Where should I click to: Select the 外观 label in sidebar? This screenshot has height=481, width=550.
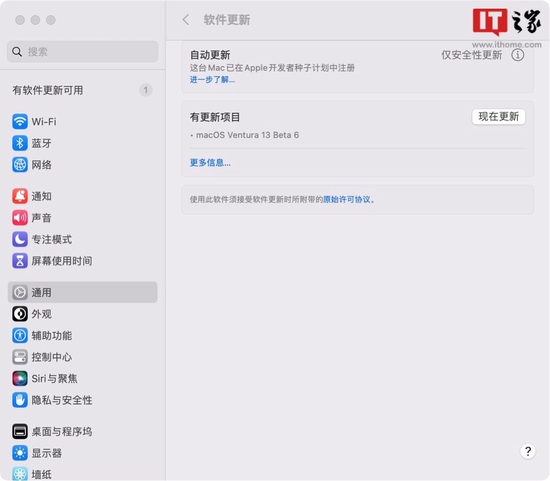tap(41, 314)
